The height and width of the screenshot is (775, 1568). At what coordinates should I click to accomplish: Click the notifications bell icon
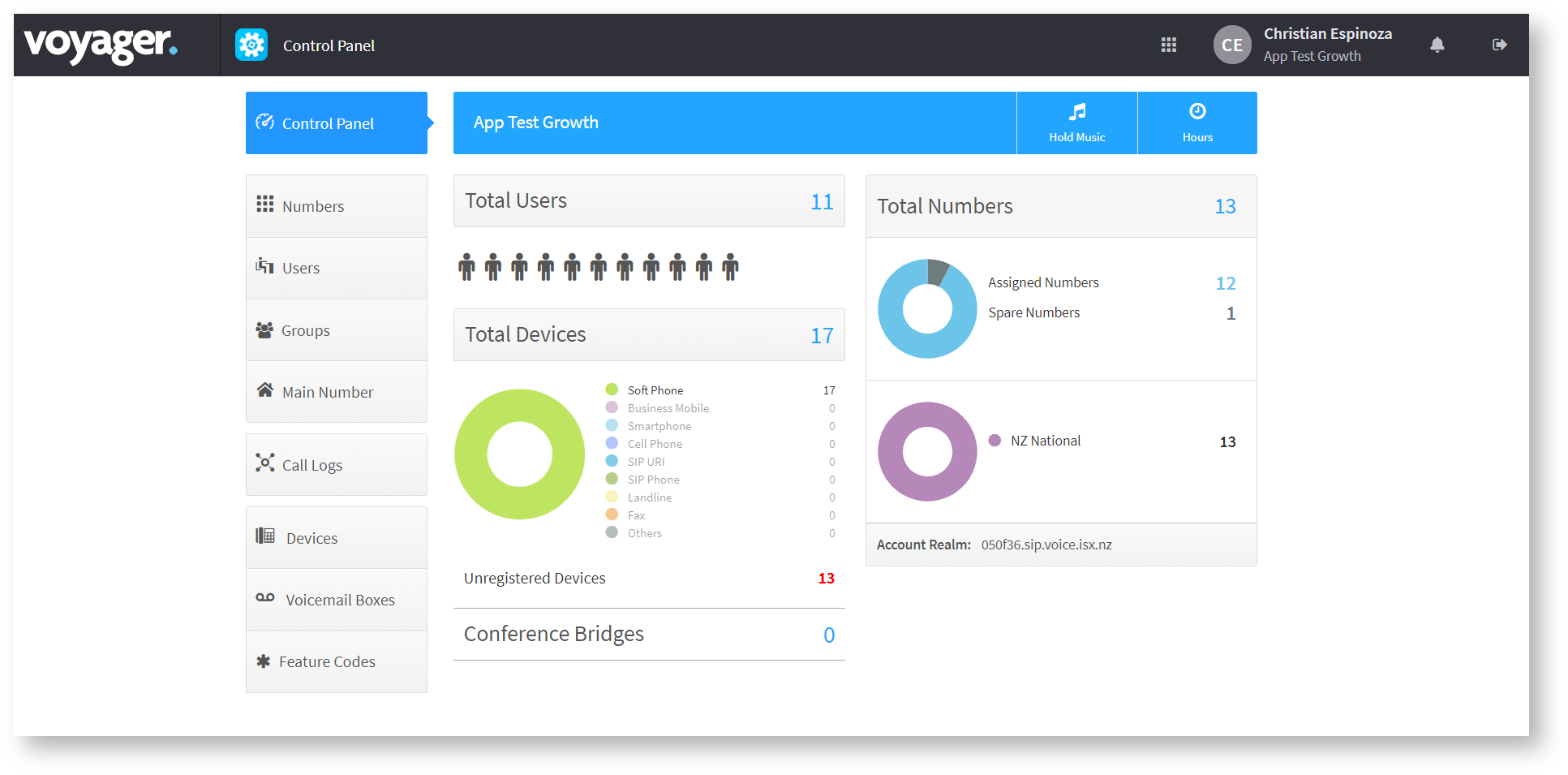(x=1437, y=45)
